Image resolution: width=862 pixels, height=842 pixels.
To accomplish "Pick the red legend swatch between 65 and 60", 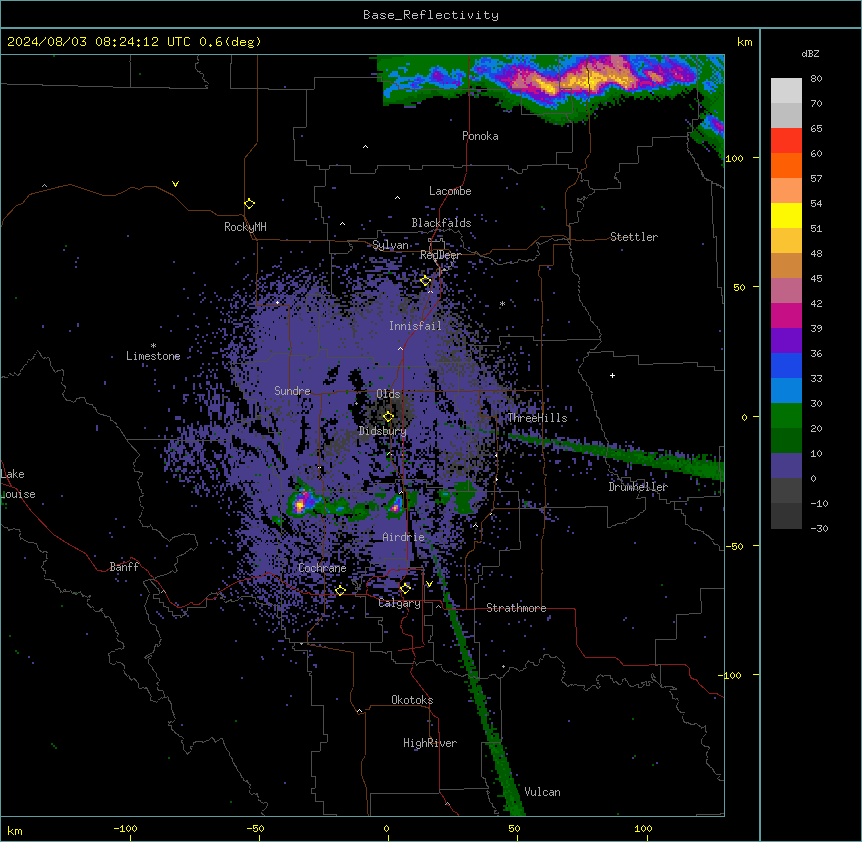I will pyautogui.click(x=786, y=141).
